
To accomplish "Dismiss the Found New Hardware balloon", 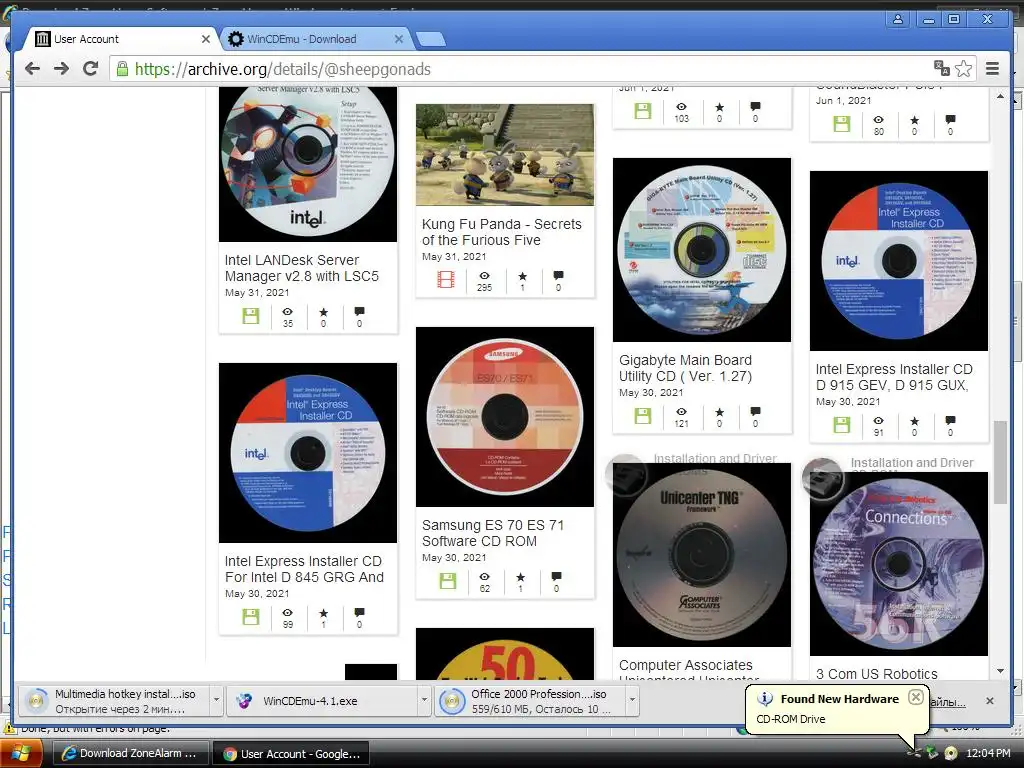I will point(916,697).
